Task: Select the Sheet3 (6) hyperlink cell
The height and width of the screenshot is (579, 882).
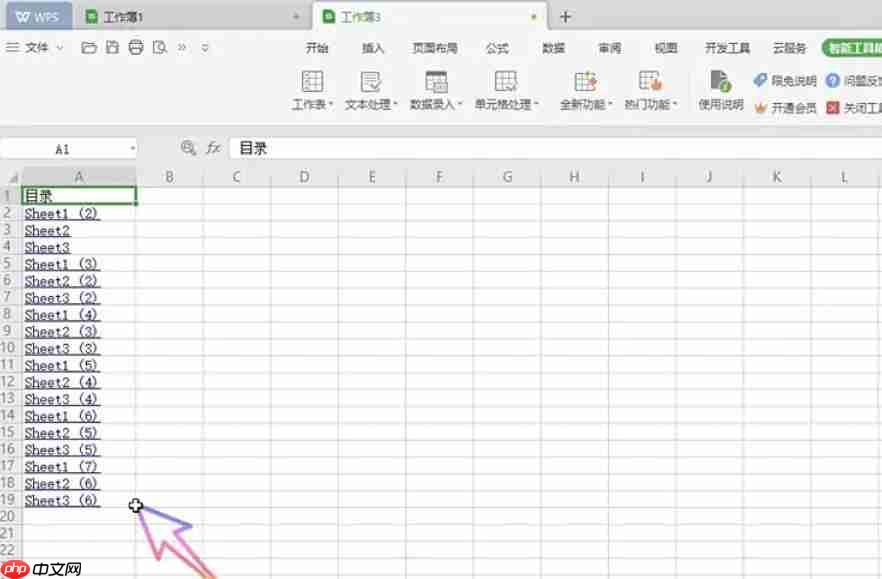Action: [x=61, y=500]
